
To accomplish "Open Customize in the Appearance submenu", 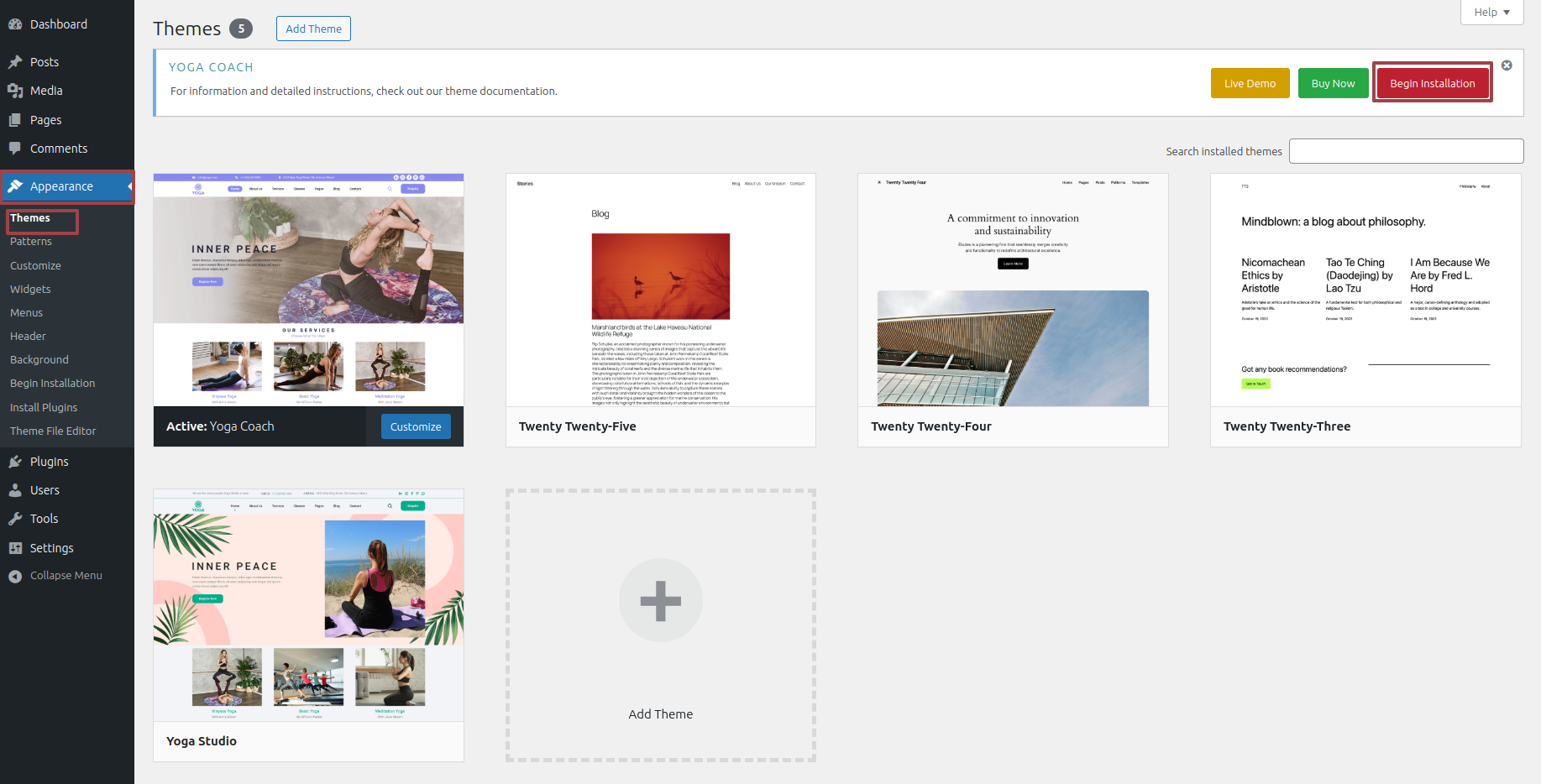I will (x=35, y=265).
